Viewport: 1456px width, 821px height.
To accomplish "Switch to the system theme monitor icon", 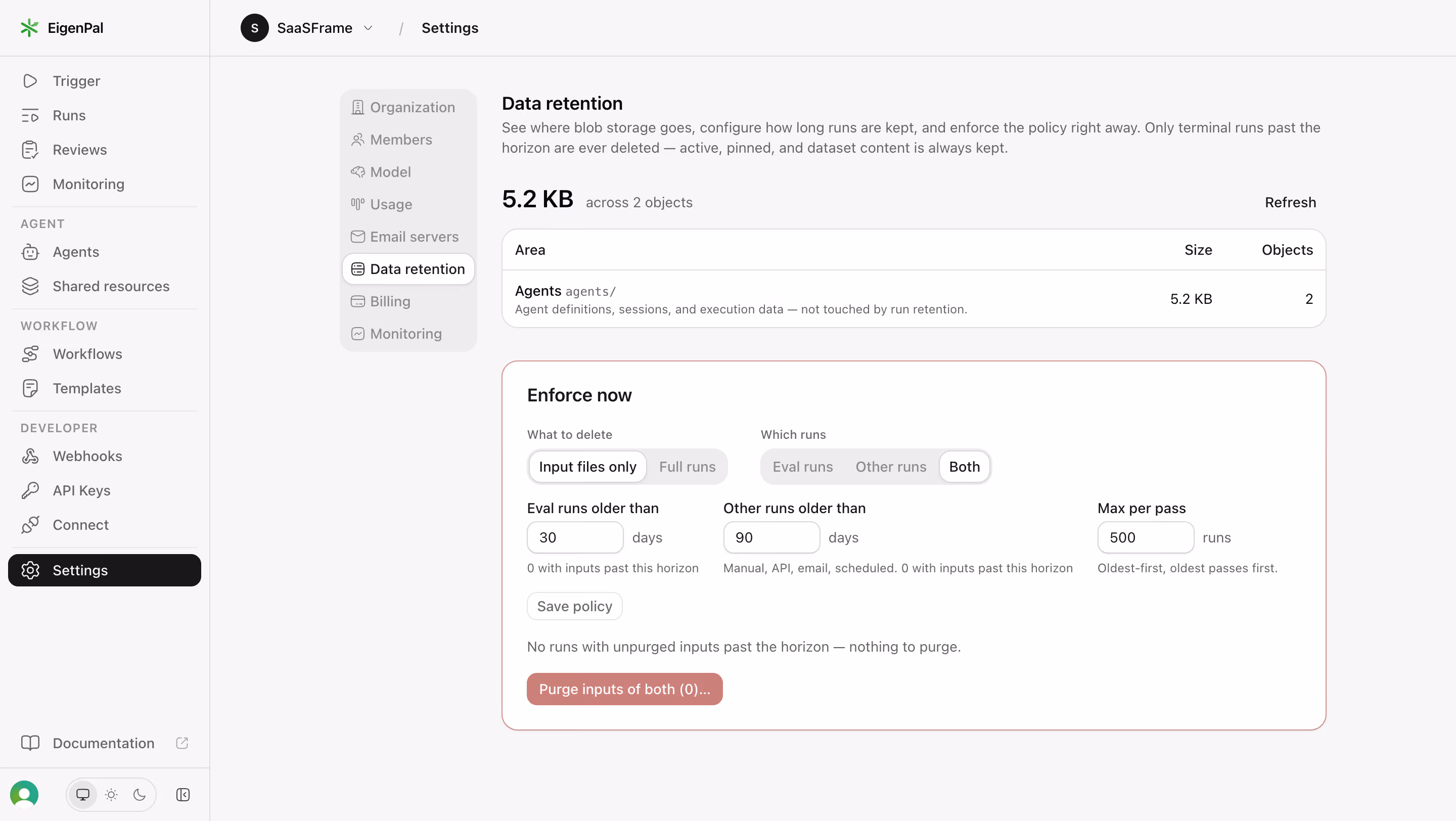I will coord(83,794).
